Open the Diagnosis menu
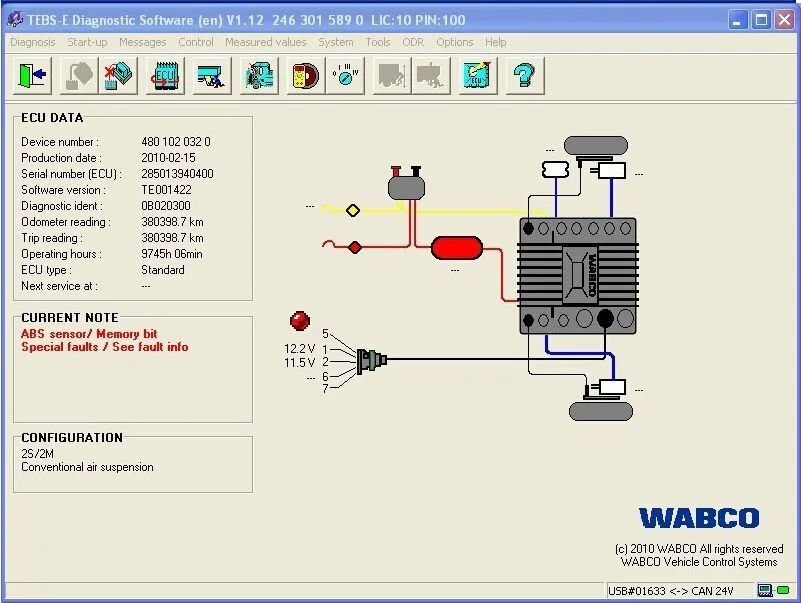 point(33,42)
